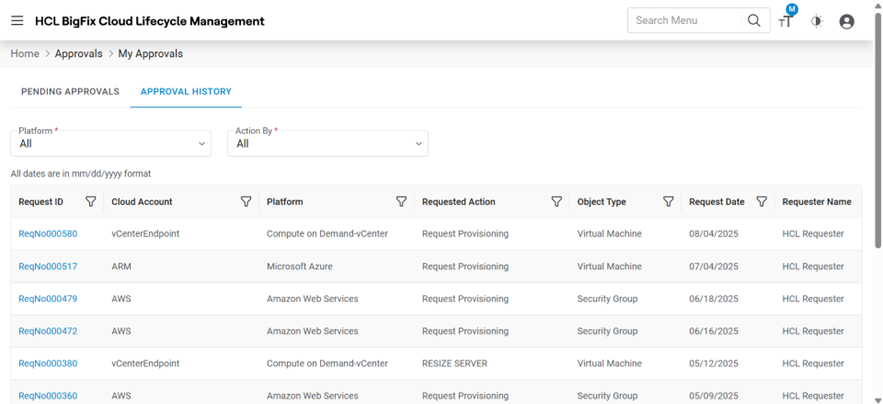Filter the Cloud Account column

(x=246, y=202)
